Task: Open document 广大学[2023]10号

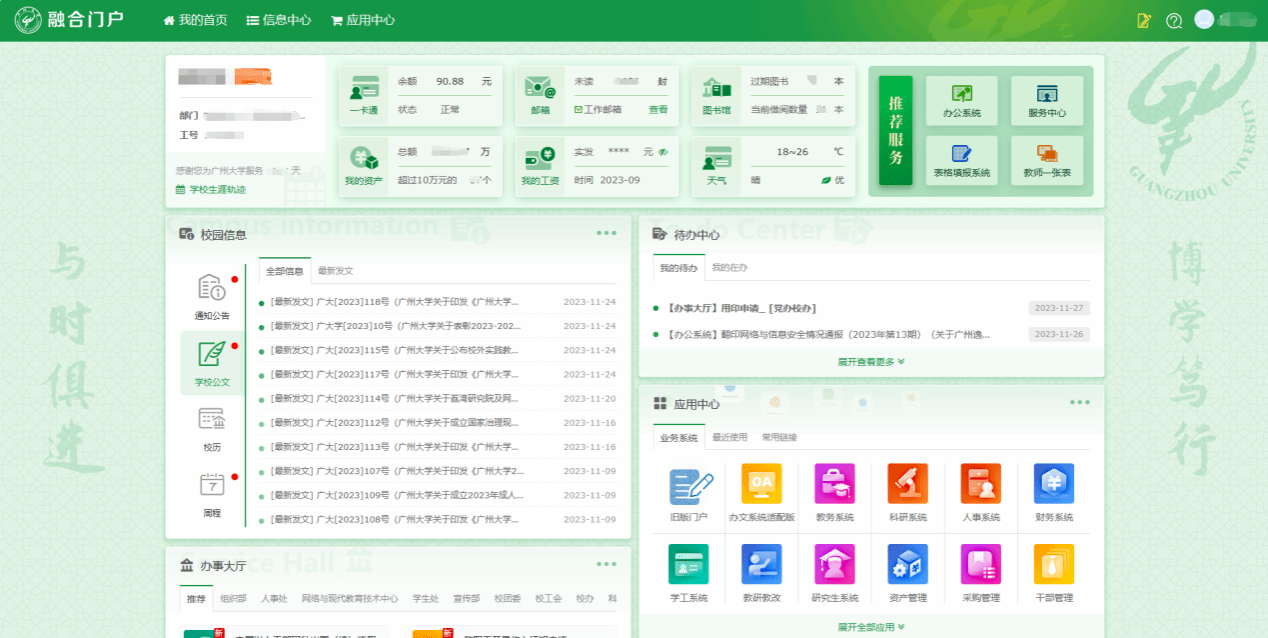Action: click(395, 326)
